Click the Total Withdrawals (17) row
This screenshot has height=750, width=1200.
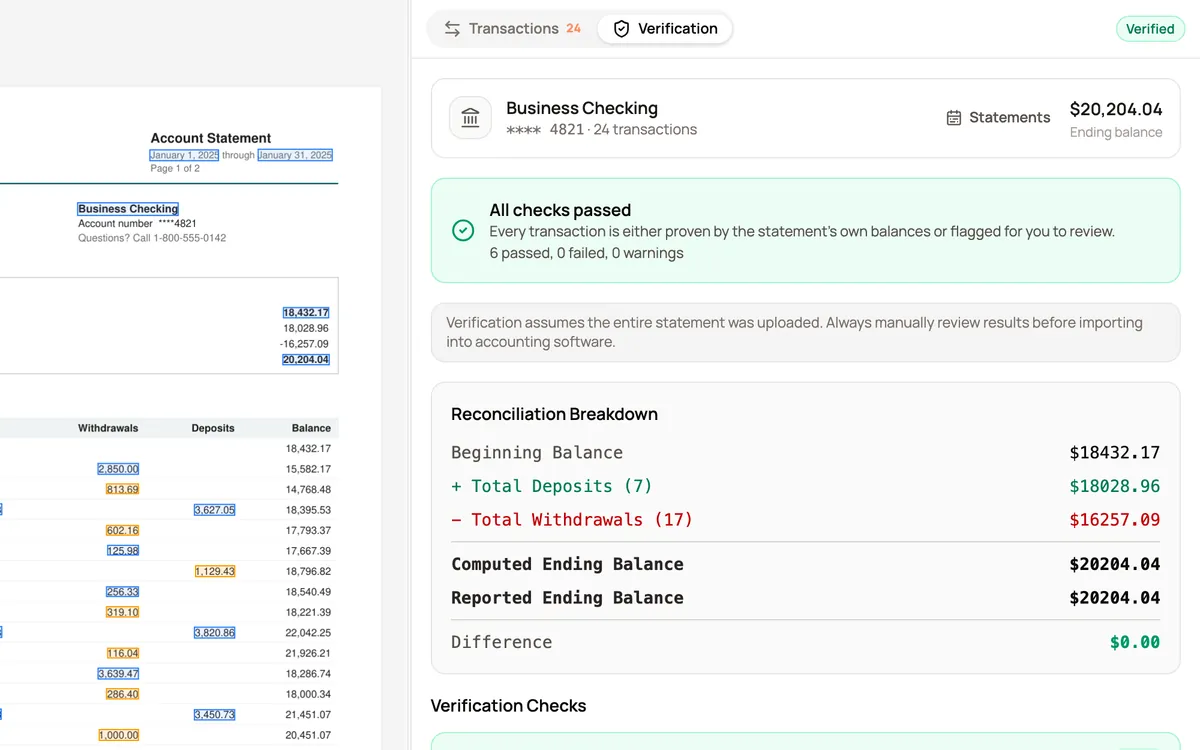coord(805,520)
